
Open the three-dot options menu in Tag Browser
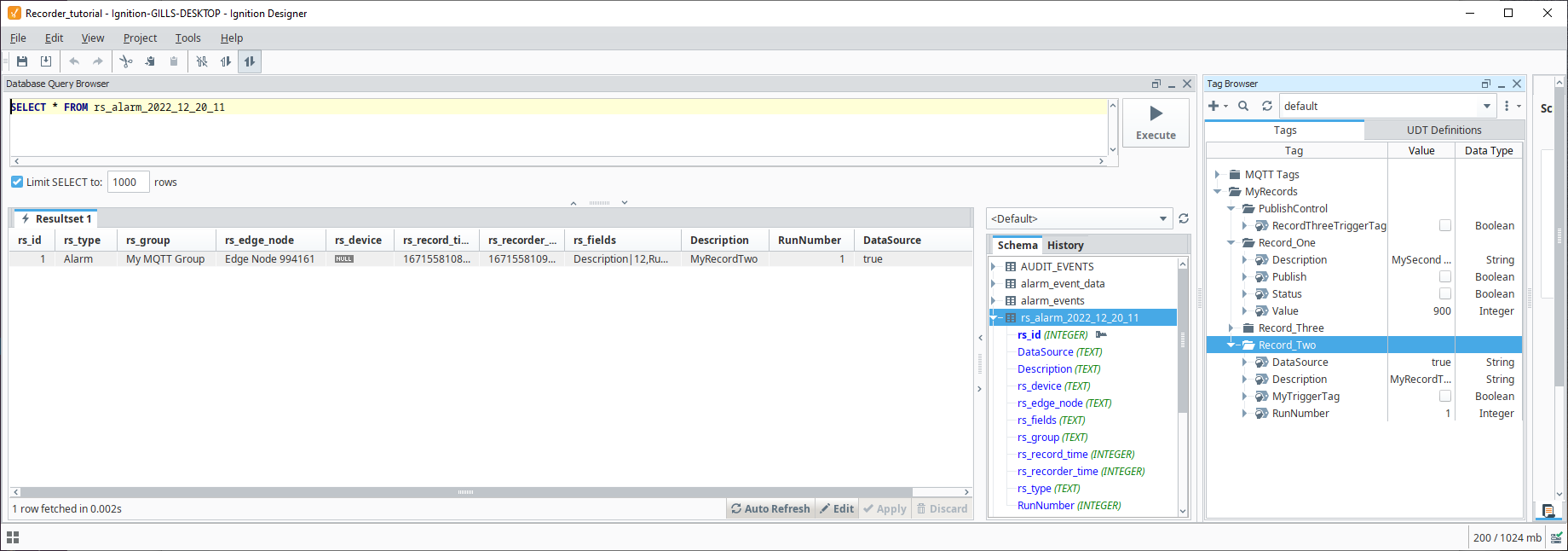[x=1507, y=106]
